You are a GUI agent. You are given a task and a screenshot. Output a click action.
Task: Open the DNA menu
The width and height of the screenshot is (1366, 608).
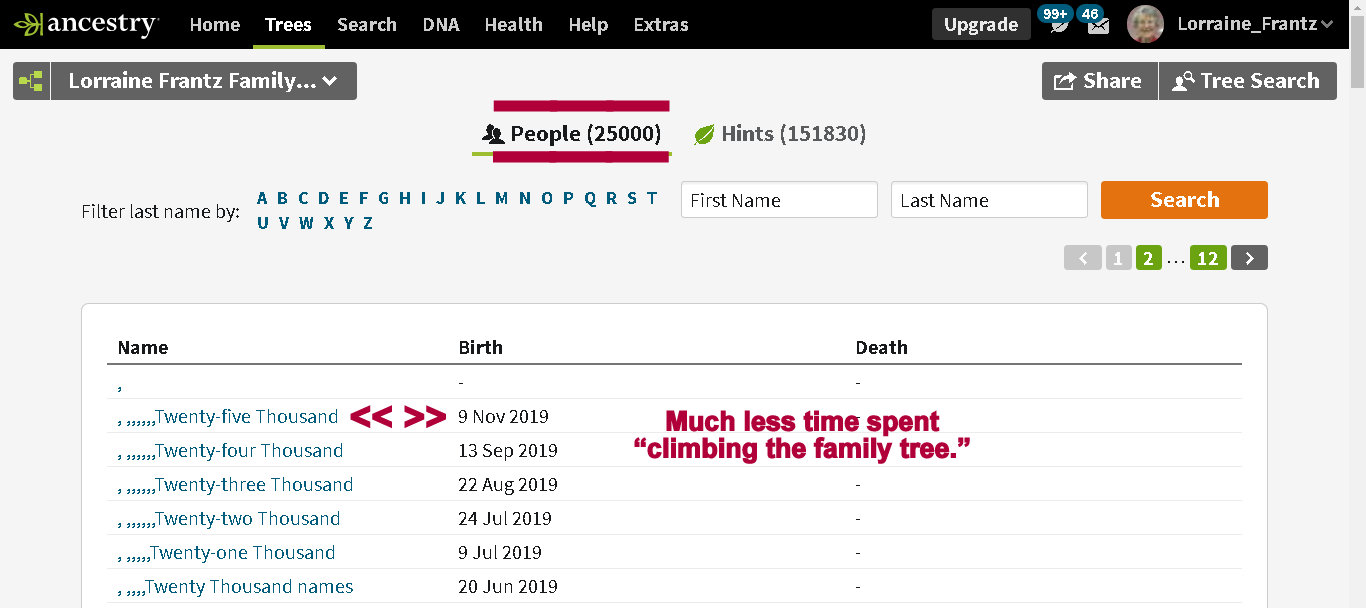[440, 24]
